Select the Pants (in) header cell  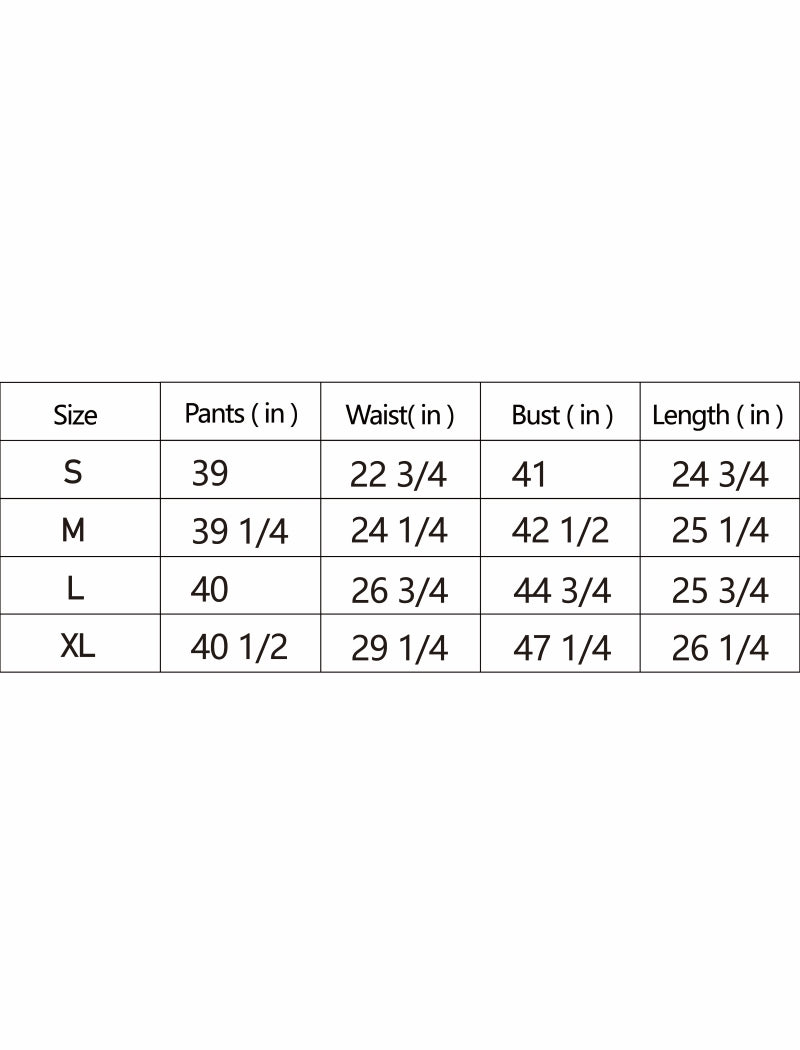[x=241, y=414]
